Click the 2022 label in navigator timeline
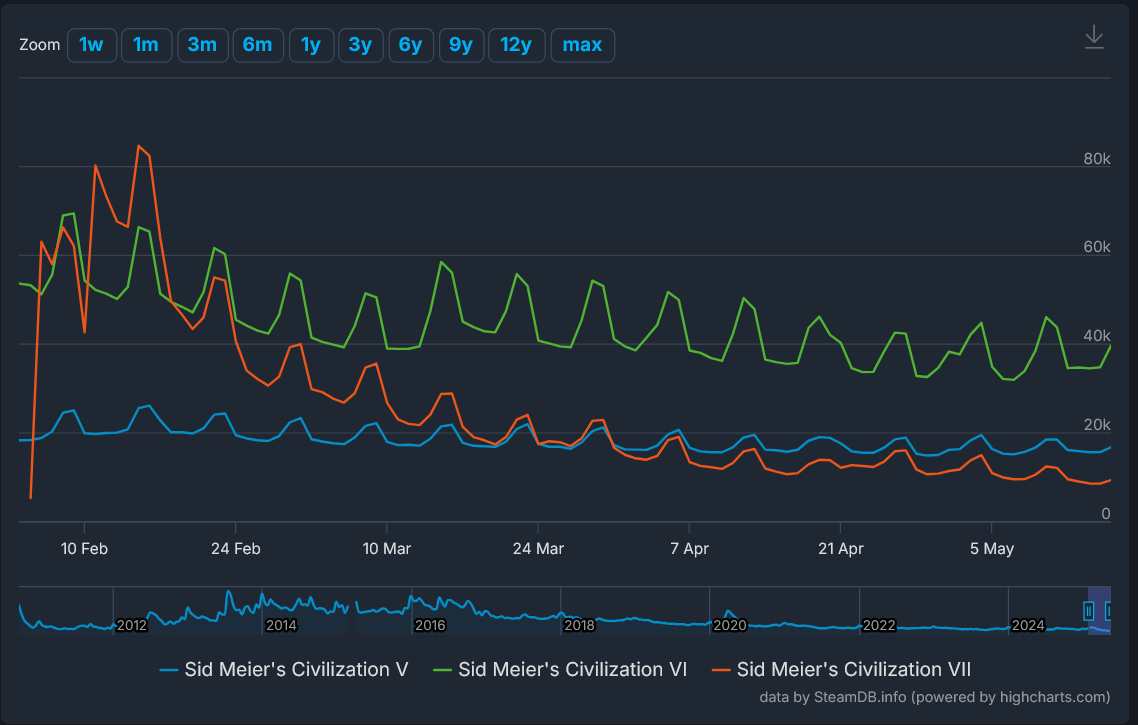The image size is (1138, 725). (879, 625)
